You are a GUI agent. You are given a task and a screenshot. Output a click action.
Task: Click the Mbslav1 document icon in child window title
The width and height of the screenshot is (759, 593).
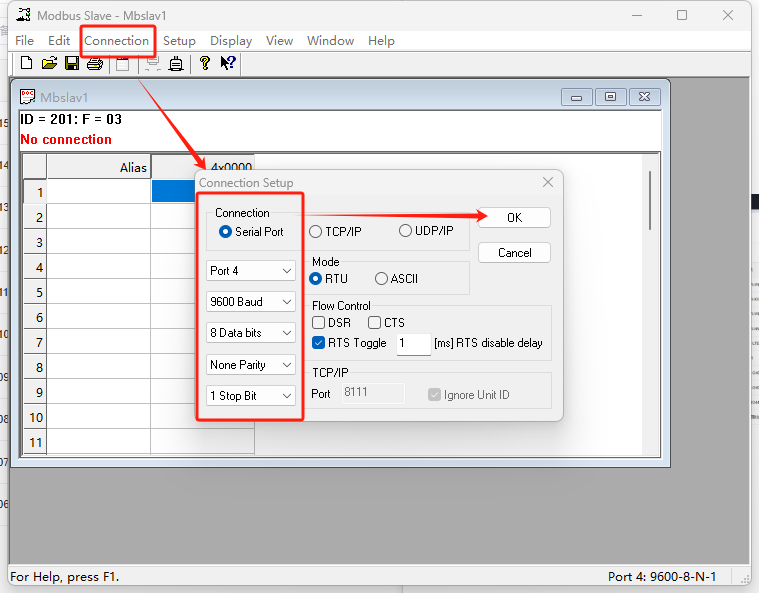(28, 97)
